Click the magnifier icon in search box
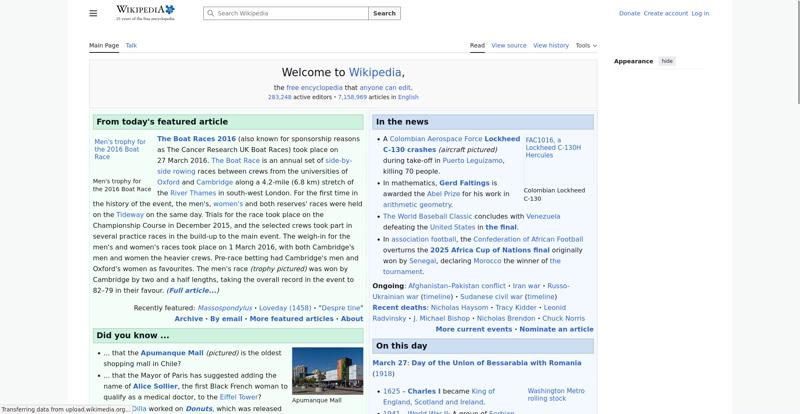The height and width of the screenshot is (414, 800). (210, 14)
